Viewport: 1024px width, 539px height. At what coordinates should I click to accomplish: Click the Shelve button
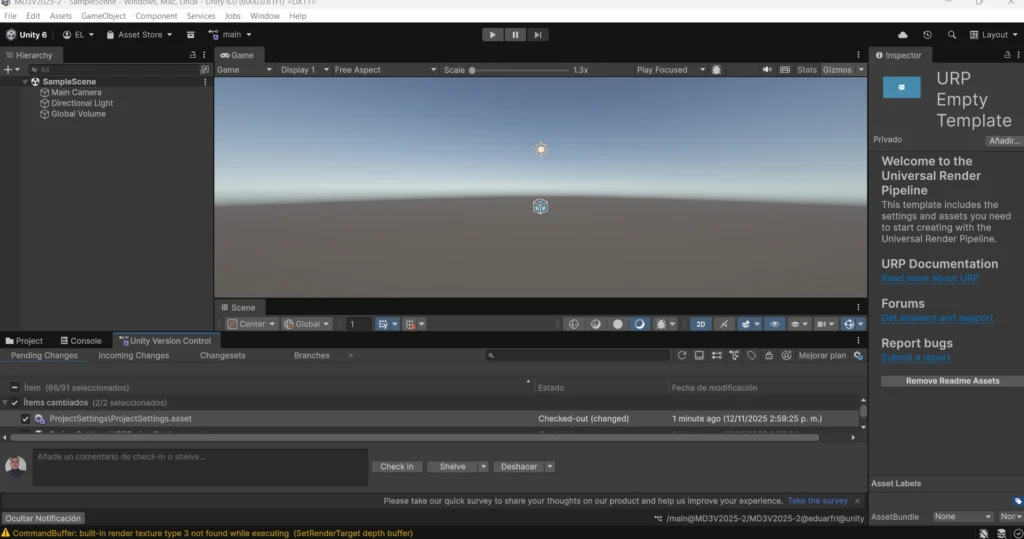click(x=452, y=466)
